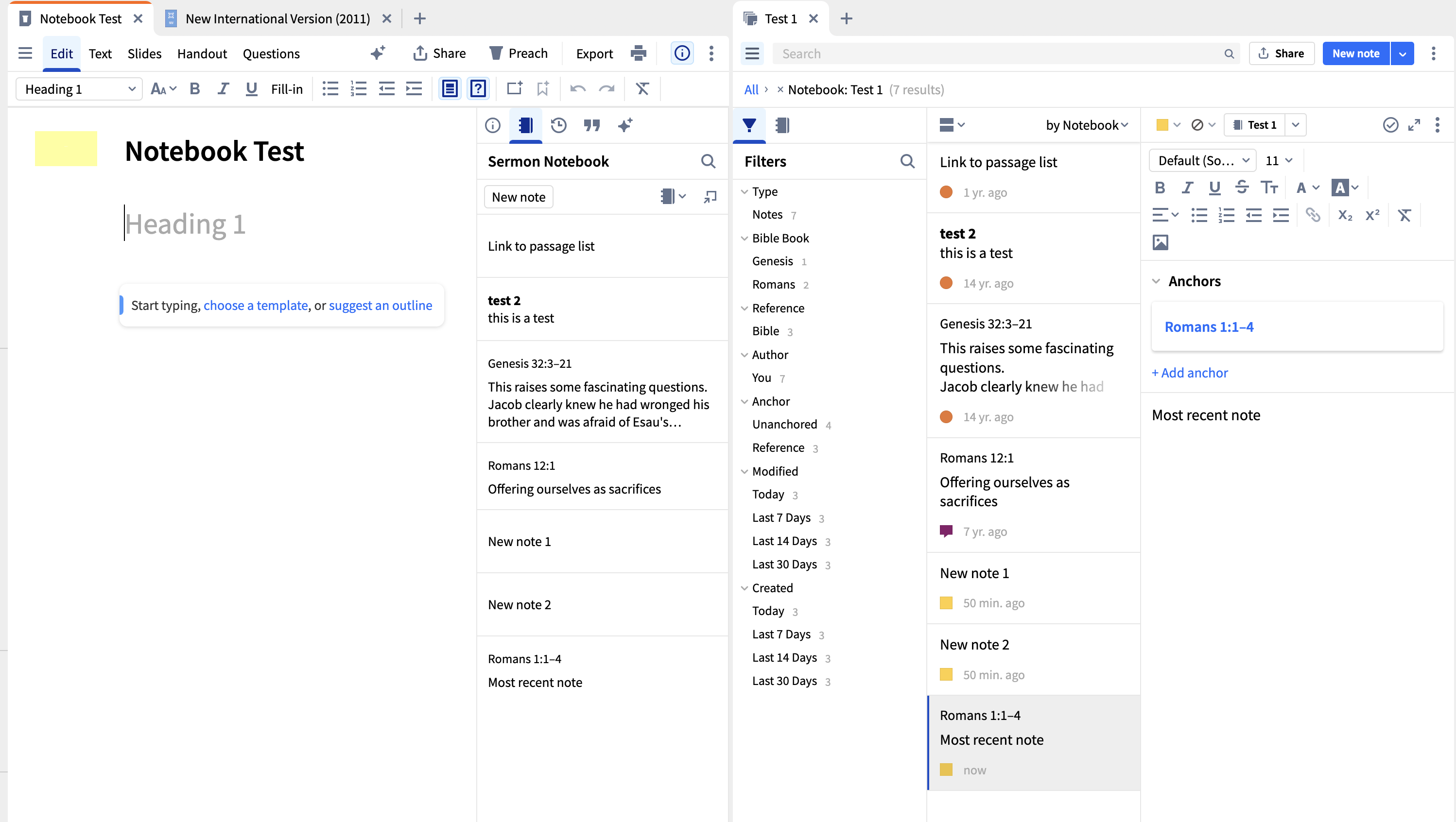This screenshot has width=1456, height=822.
Task: Click the blue New note button
Action: [x=1355, y=53]
